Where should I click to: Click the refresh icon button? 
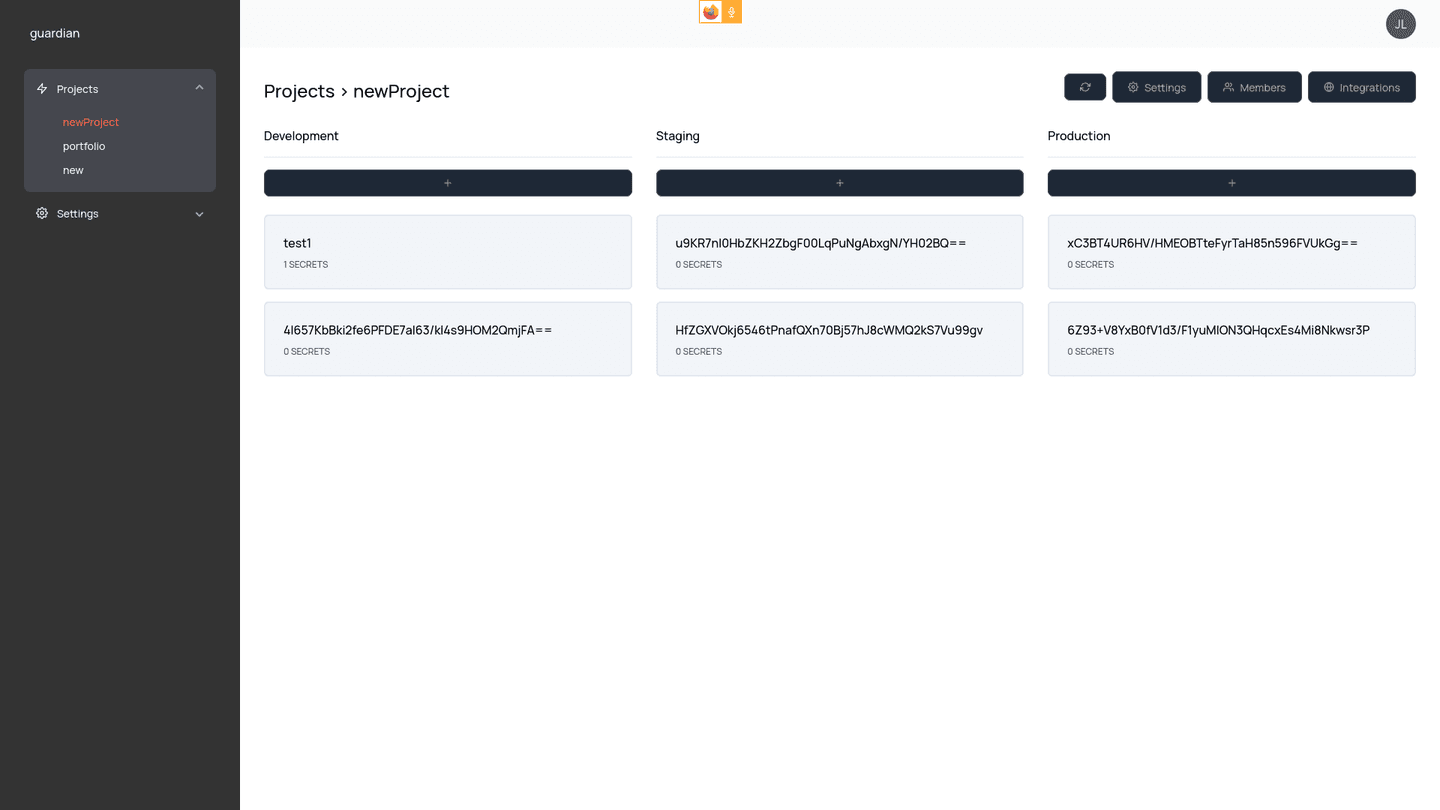pos(1085,87)
